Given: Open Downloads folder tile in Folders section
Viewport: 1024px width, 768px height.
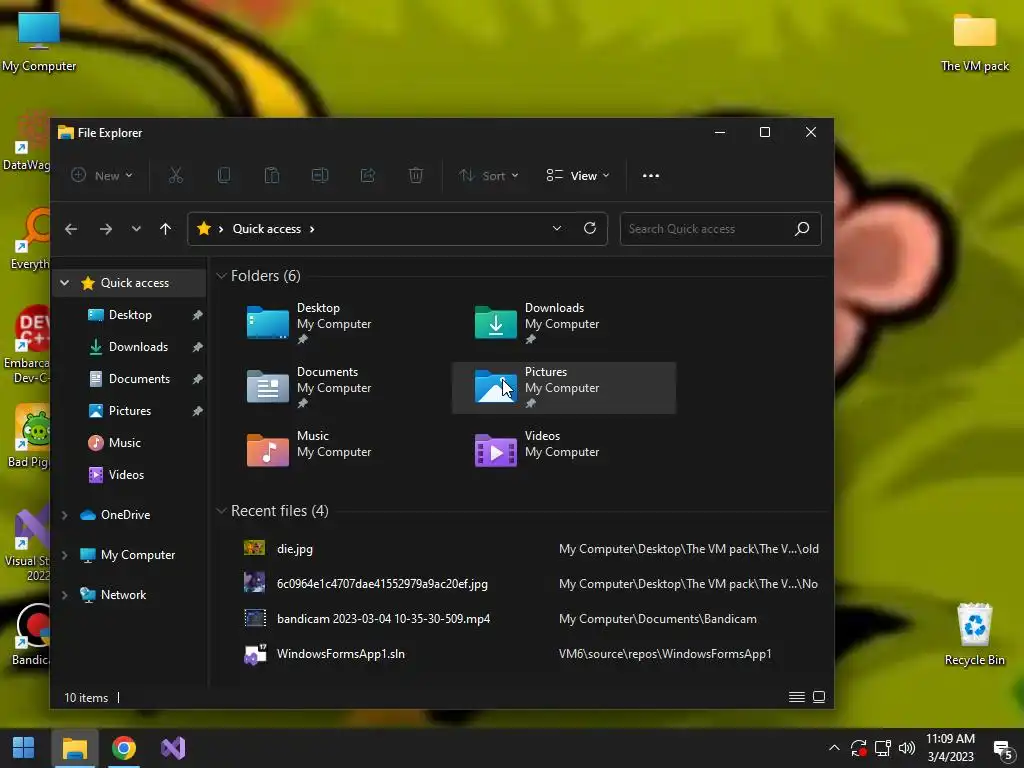Looking at the screenshot, I should (564, 323).
